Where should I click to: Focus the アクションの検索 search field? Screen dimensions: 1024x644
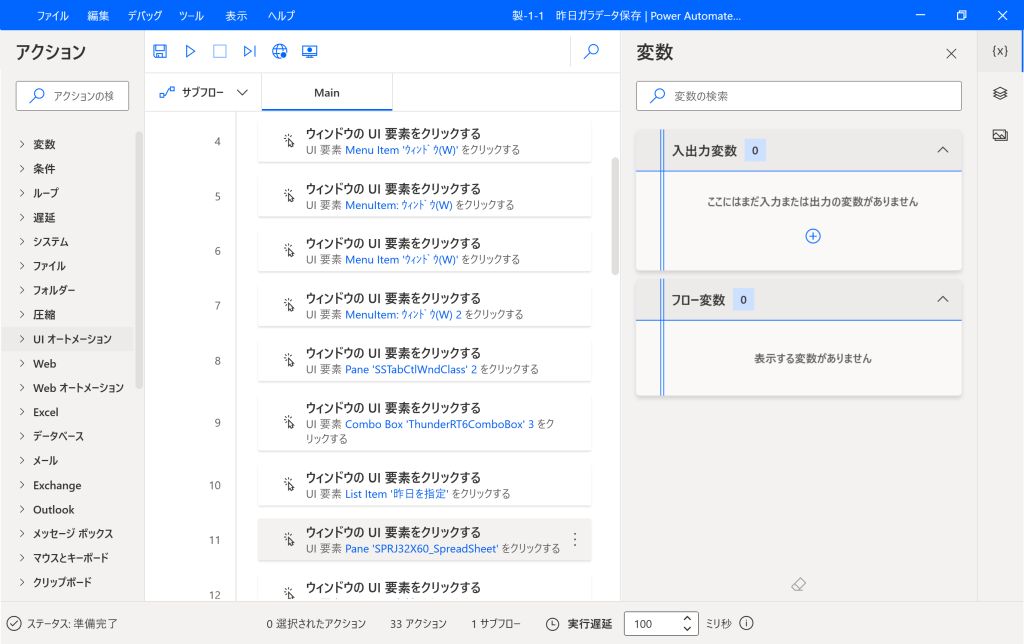[x=72, y=96]
